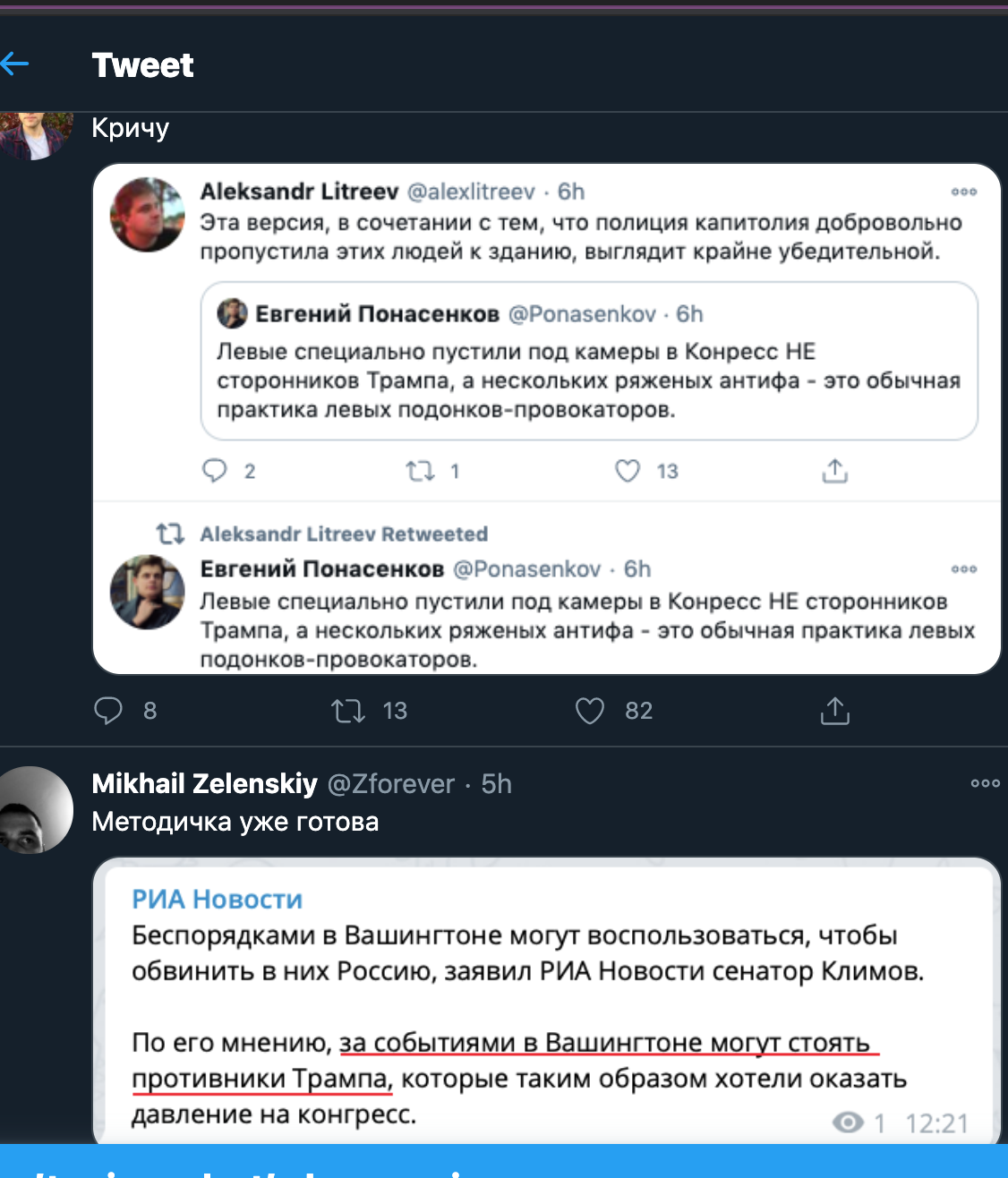Retweet the main tweet with 13 retweets
This screenshot has height=1178, width=1008.
[347, 711]
